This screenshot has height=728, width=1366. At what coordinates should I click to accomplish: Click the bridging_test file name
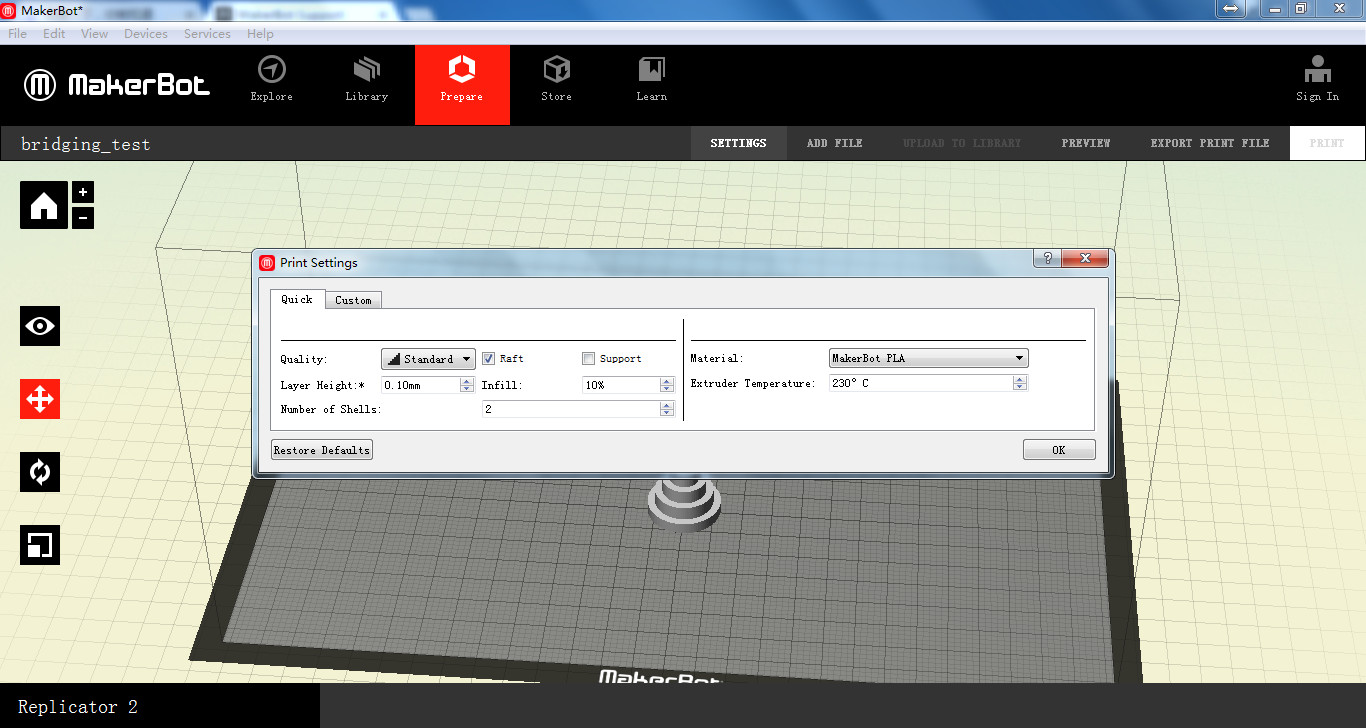(x=86, y=144)
